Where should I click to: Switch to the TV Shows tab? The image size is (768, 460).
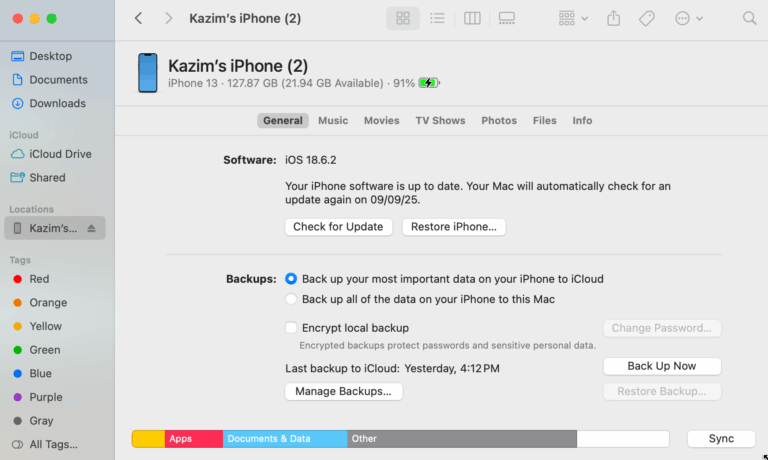[x=440, y=121]
